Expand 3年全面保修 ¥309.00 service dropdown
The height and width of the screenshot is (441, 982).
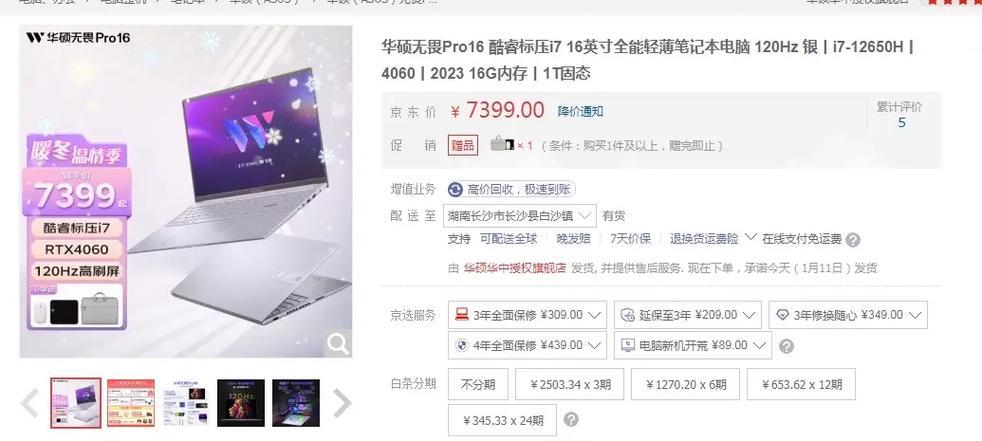527,314
